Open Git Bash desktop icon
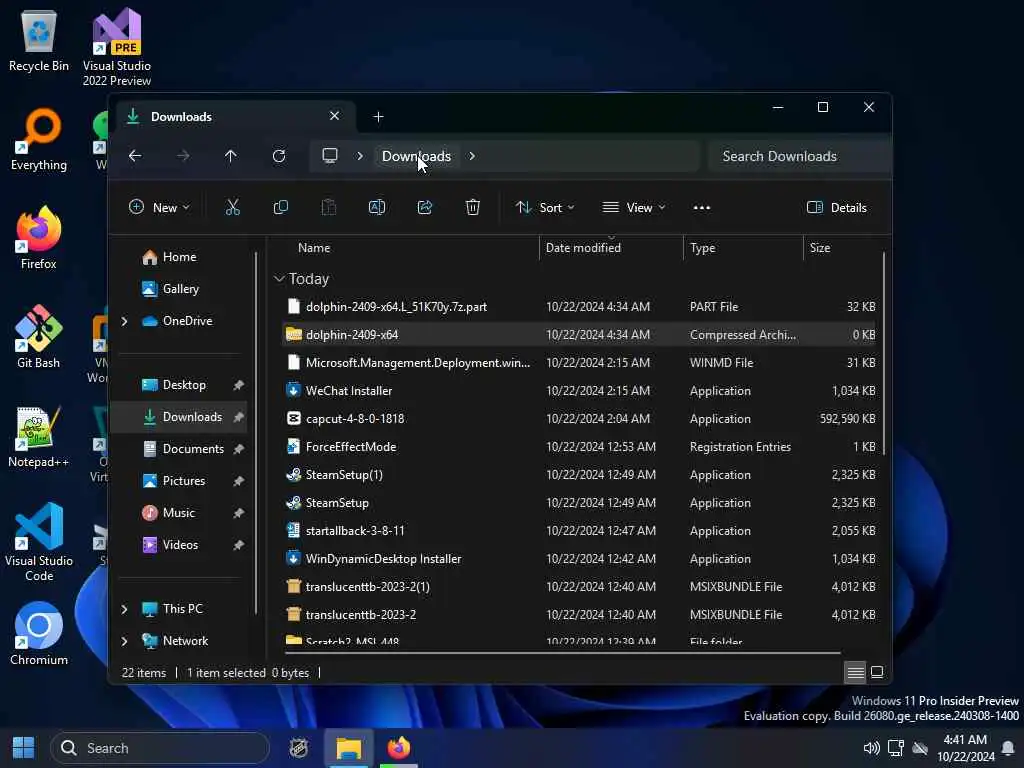The height and width of the screenshot is (768, 1024). tap(39, 337)
